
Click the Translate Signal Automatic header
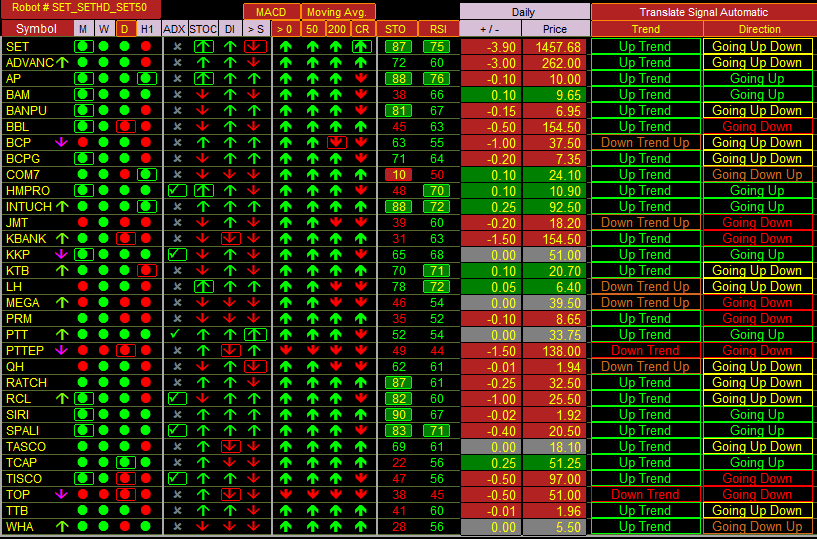pos(703,12)
